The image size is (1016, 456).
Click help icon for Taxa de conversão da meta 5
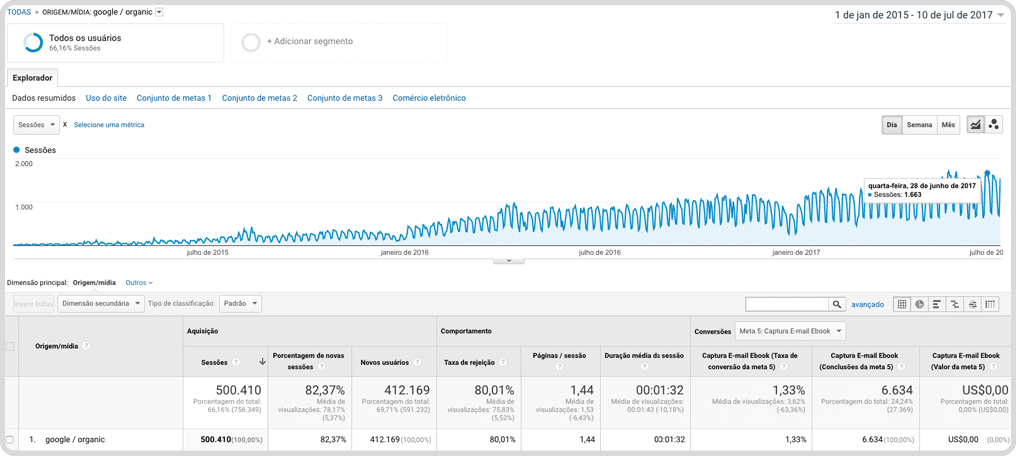(783, 367)
